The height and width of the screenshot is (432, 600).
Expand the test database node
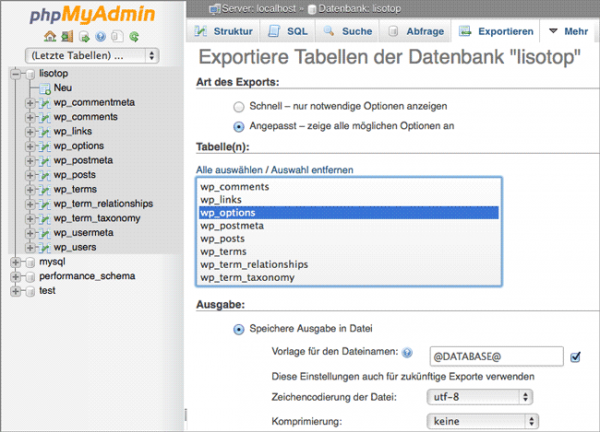click(x=16, y=292)
